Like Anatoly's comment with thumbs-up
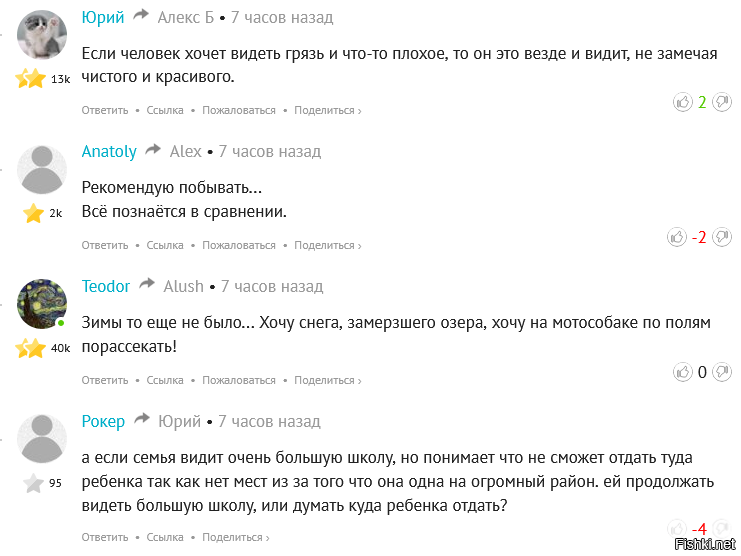The height and width of the screenshot is (556, 741). pyautogui.click(x=677, y=237)
